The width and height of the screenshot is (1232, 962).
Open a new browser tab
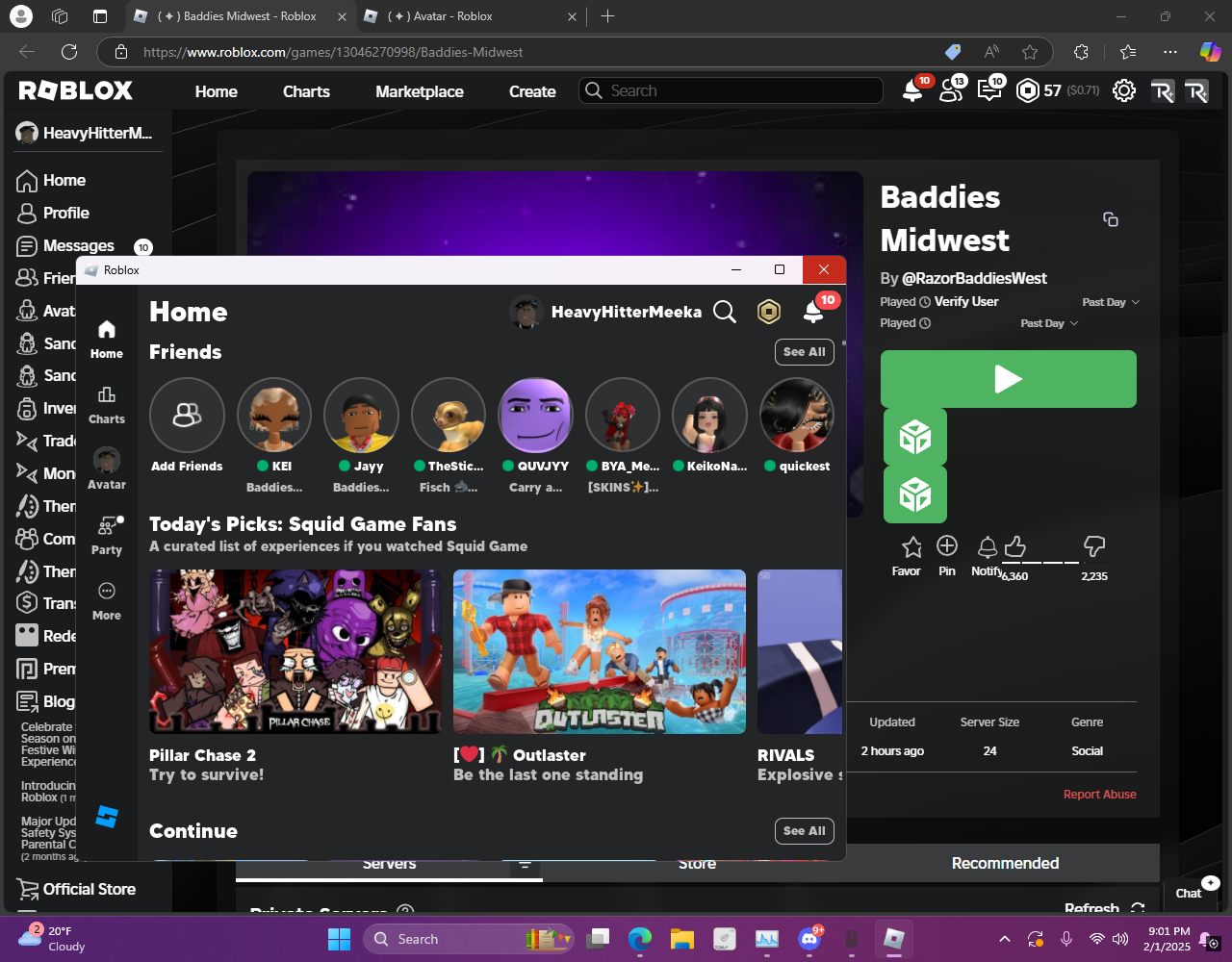pyautogui.click(x=607, y=16)
